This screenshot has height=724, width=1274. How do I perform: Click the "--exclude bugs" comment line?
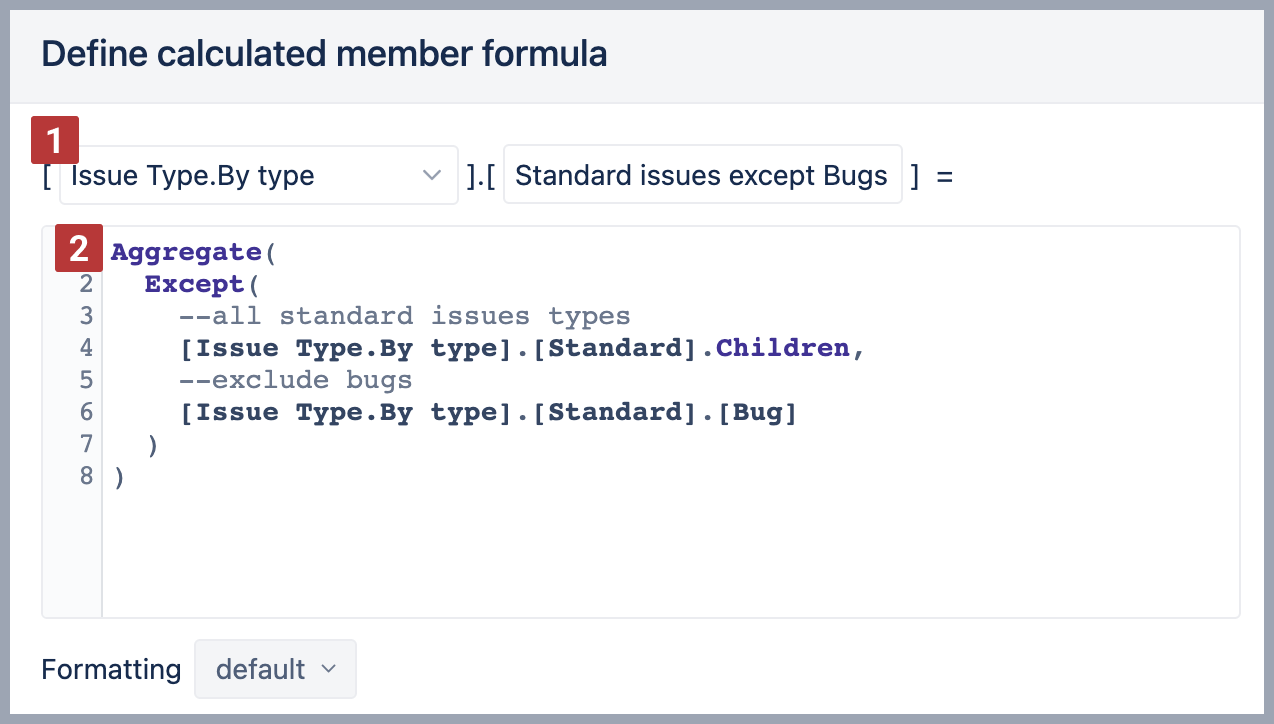click(x=295, y=380)
